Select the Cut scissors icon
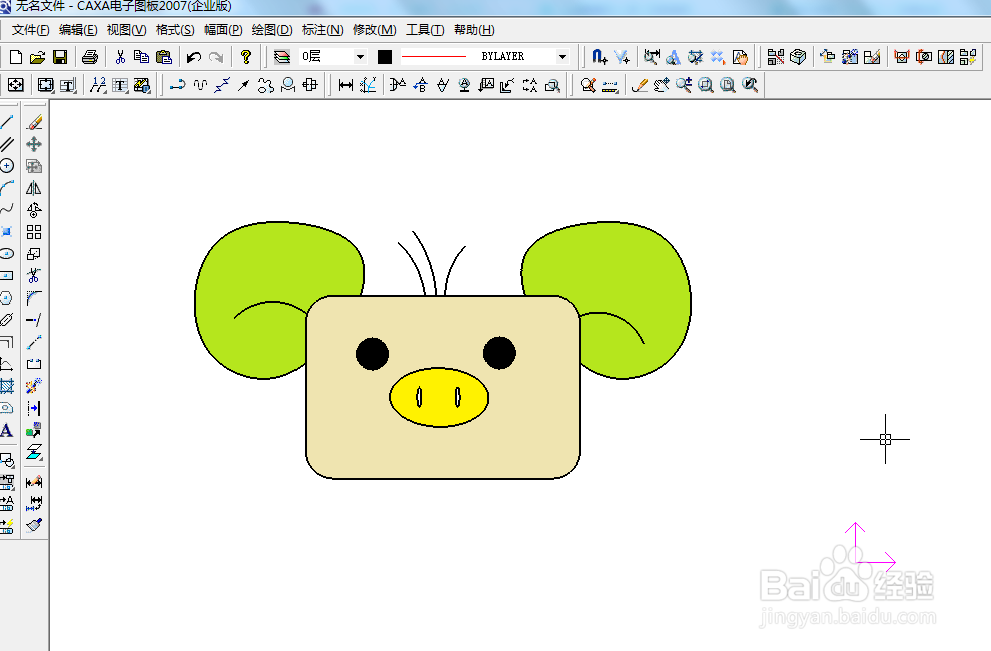The width and height of the screenshot is (991, 651). pyautogui.click(x=120, y=57)
